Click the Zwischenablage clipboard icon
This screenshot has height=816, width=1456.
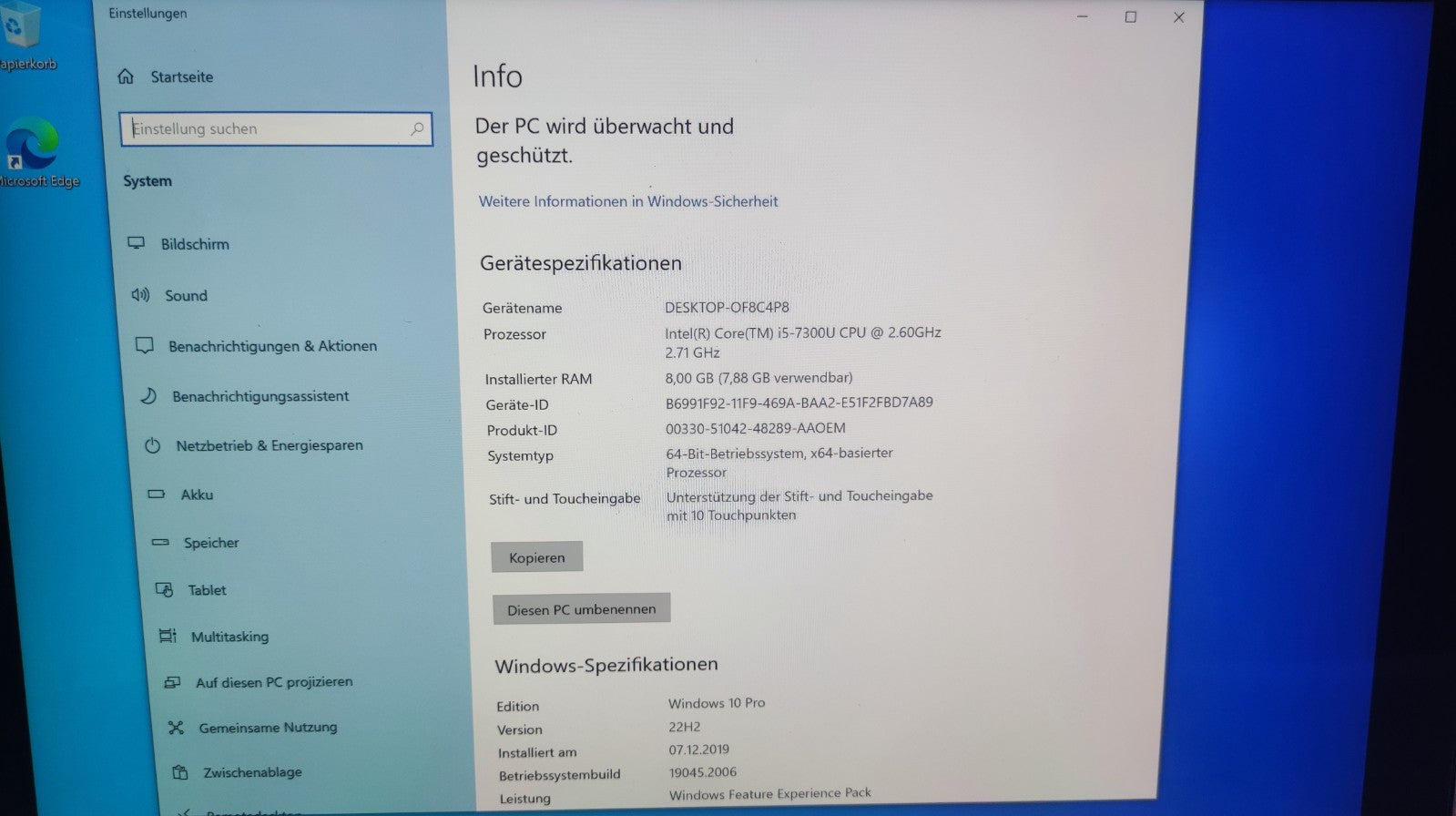click(180, 771)
